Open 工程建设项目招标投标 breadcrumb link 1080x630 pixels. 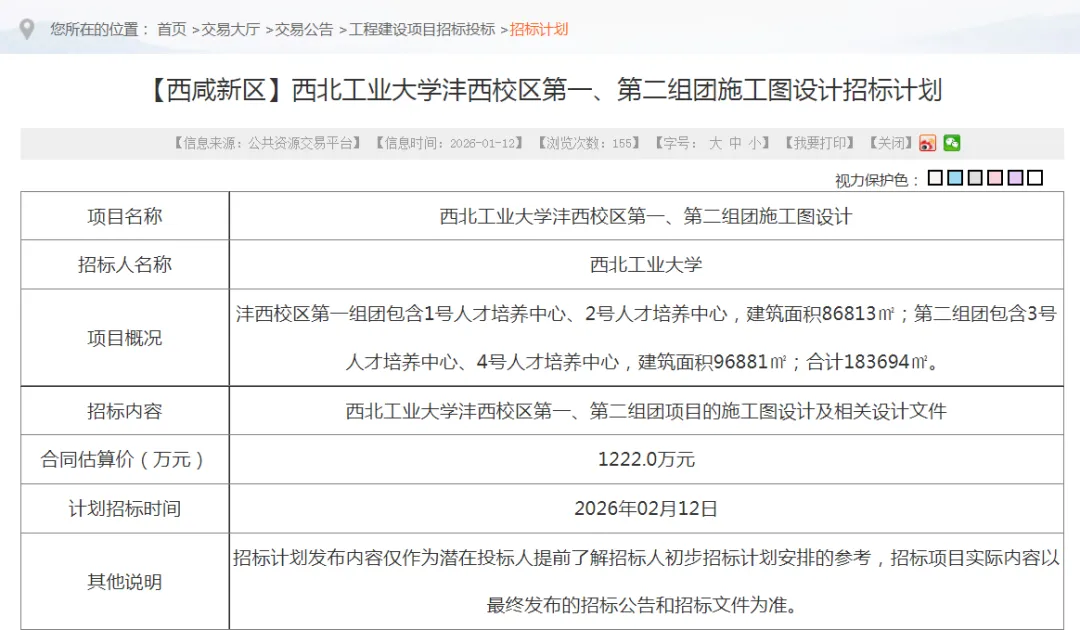pos(422,30)
